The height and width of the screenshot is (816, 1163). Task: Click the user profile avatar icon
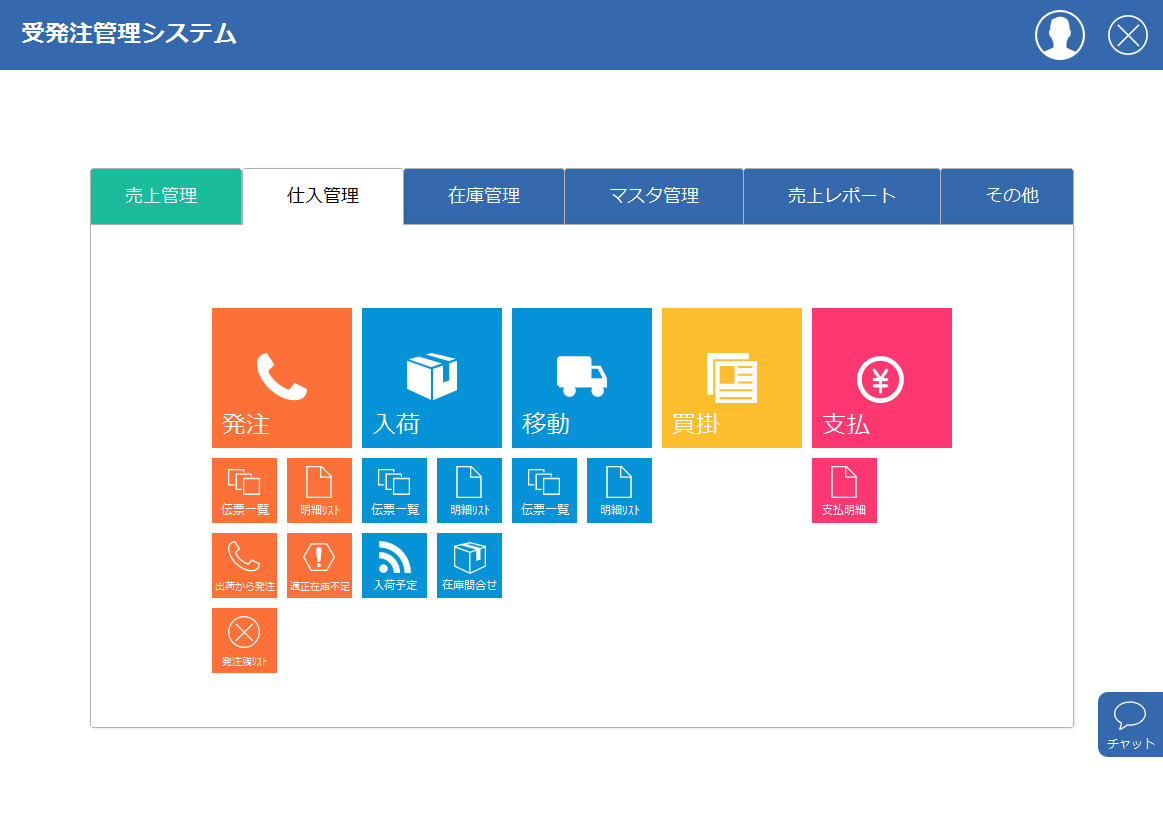click(x=1060, y=35)
